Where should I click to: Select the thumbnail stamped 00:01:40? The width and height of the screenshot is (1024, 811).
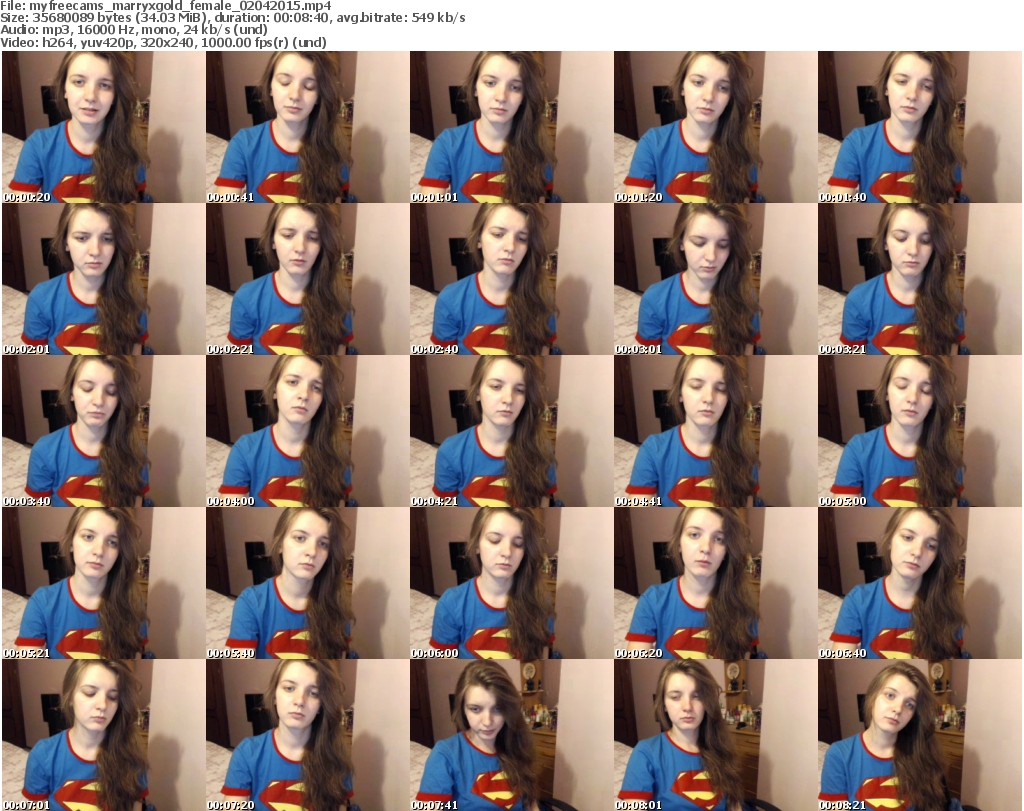(920, 127)
